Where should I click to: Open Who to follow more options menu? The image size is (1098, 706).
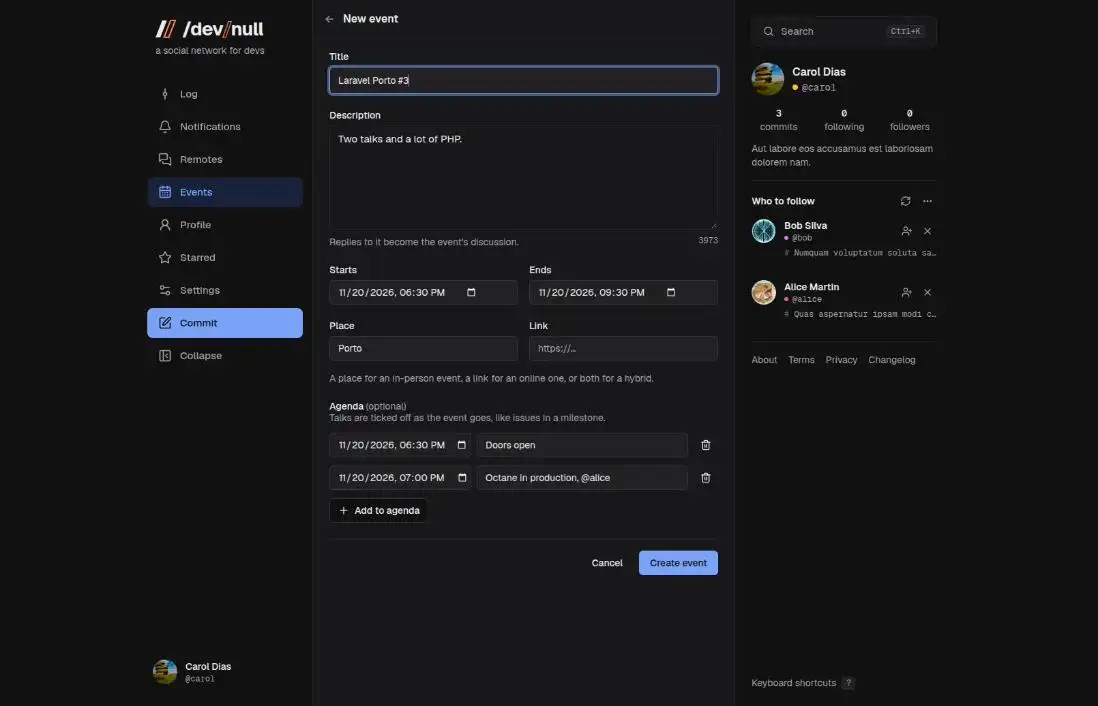pyautogui.click(x=927, y=202)
